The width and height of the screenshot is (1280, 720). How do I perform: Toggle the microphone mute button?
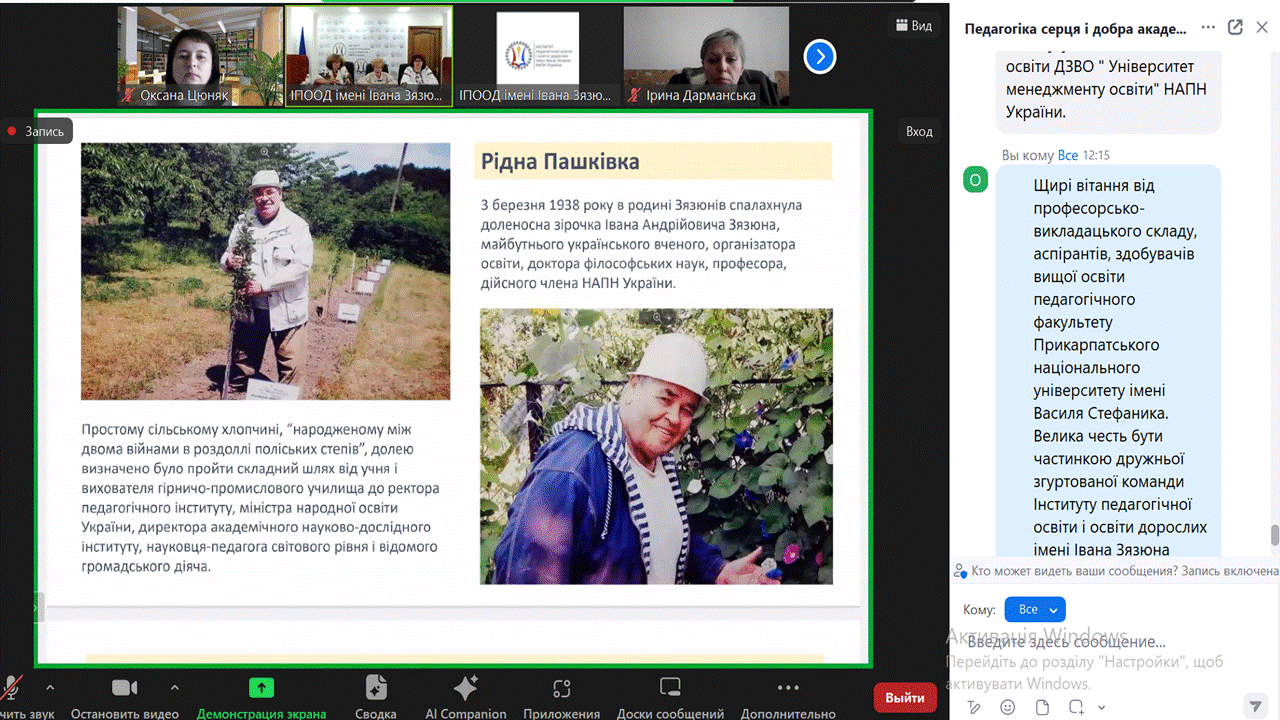(x=13, y=690)
